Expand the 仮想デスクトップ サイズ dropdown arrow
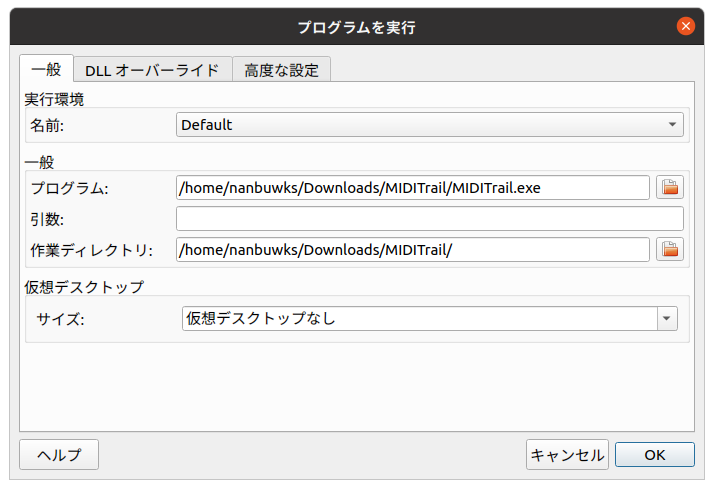The width and height of the screenshot is (714, 489). coord(667,318)
